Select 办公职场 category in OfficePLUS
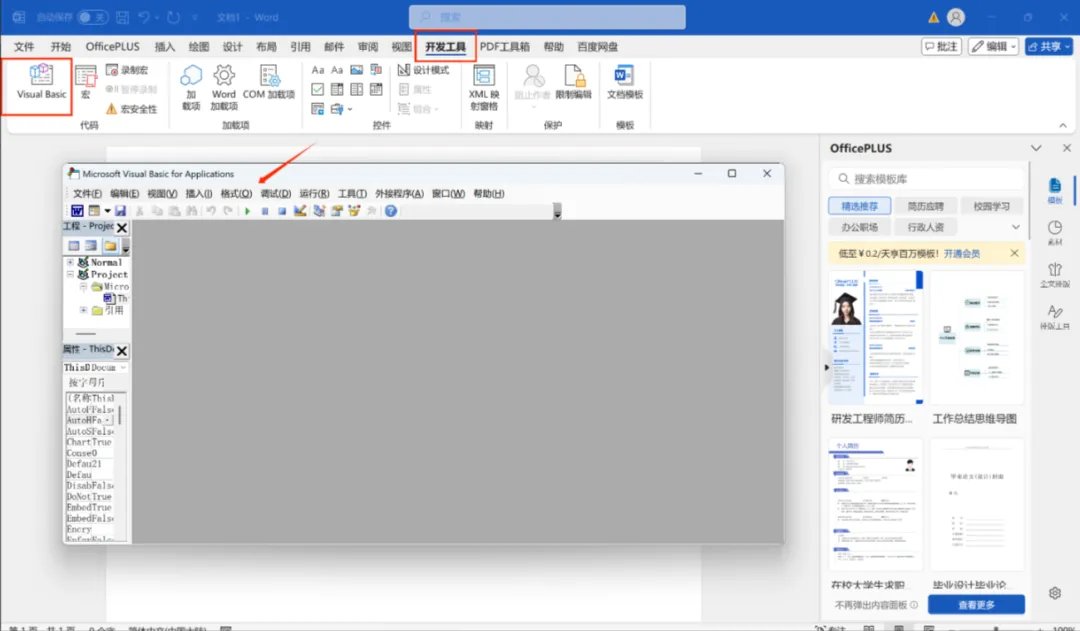The image size is (1080, 631). [860, 227]
